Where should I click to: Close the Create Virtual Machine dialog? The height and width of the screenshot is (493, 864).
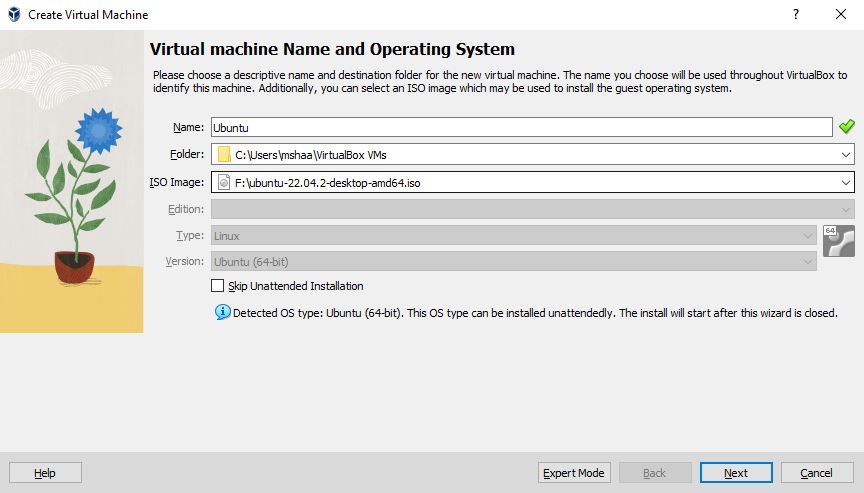click(x=841, y=14)
